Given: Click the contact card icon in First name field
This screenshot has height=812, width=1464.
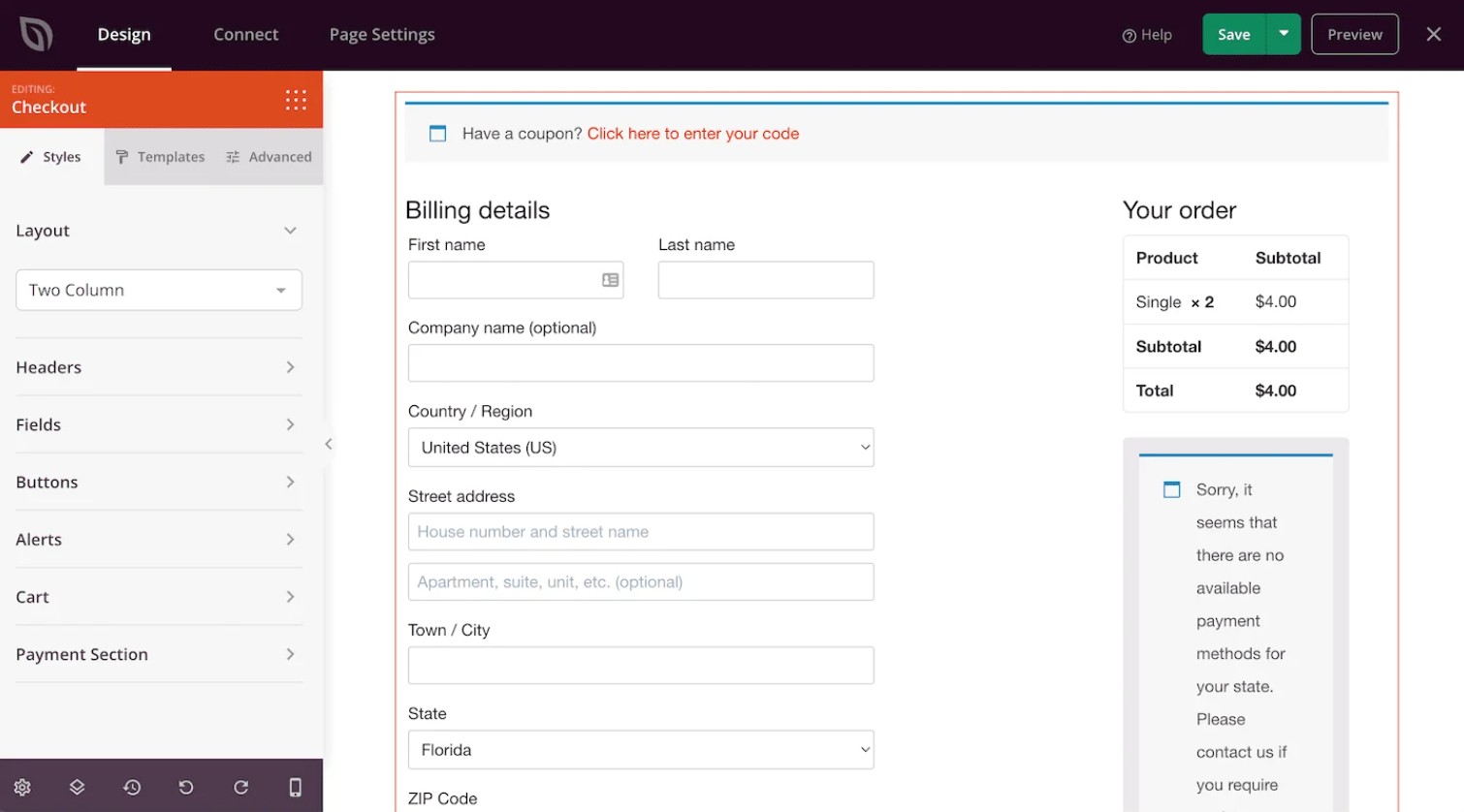Looking at the screenshot, I should pos(609,279).
